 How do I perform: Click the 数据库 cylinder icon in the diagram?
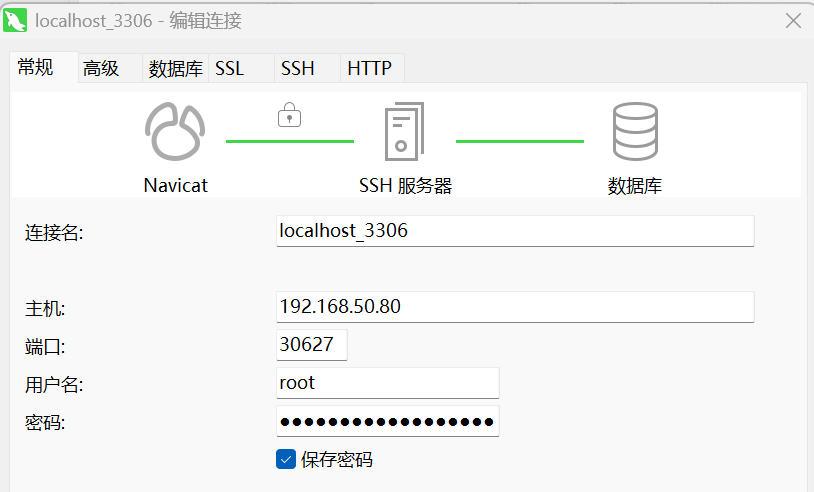click(635, 132)
